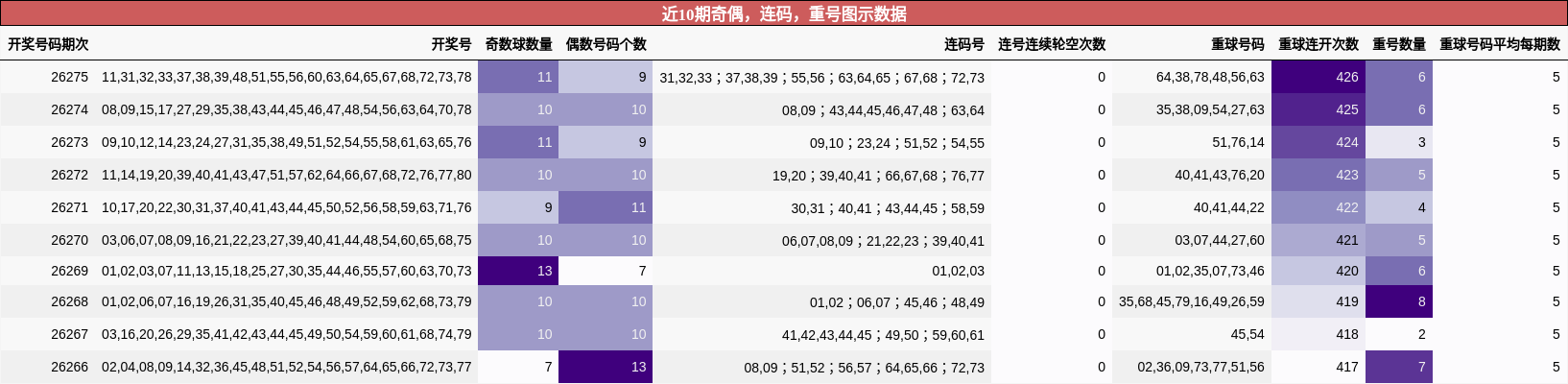Click the even count cell 11 in row 26271
Viewport: 1568px width, 384px height.
pyautogui.click(x=606, y=207)
